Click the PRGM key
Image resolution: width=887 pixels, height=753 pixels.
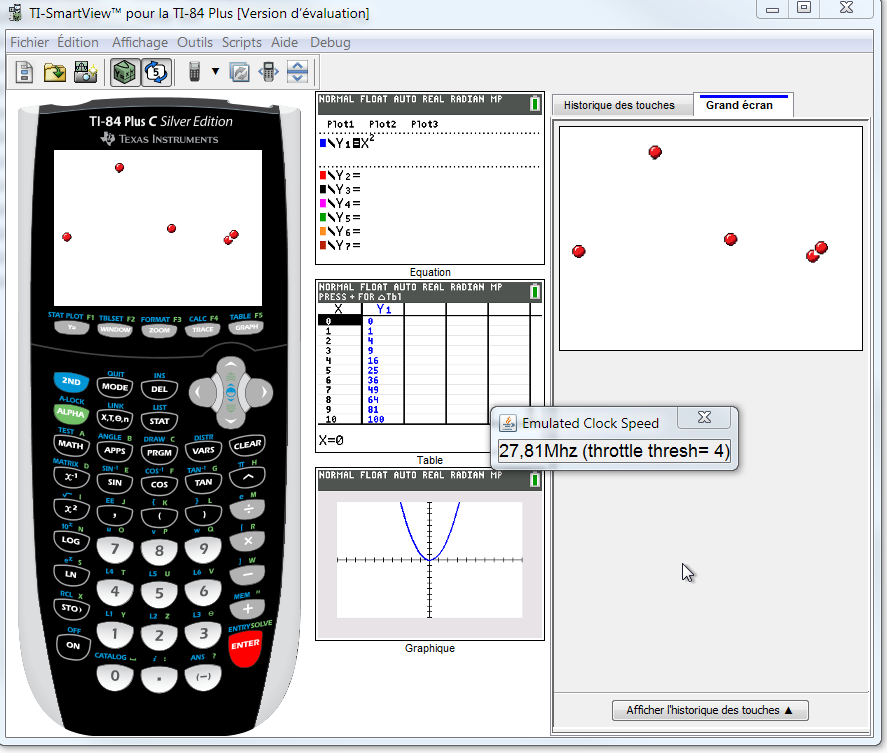point(159,453)
